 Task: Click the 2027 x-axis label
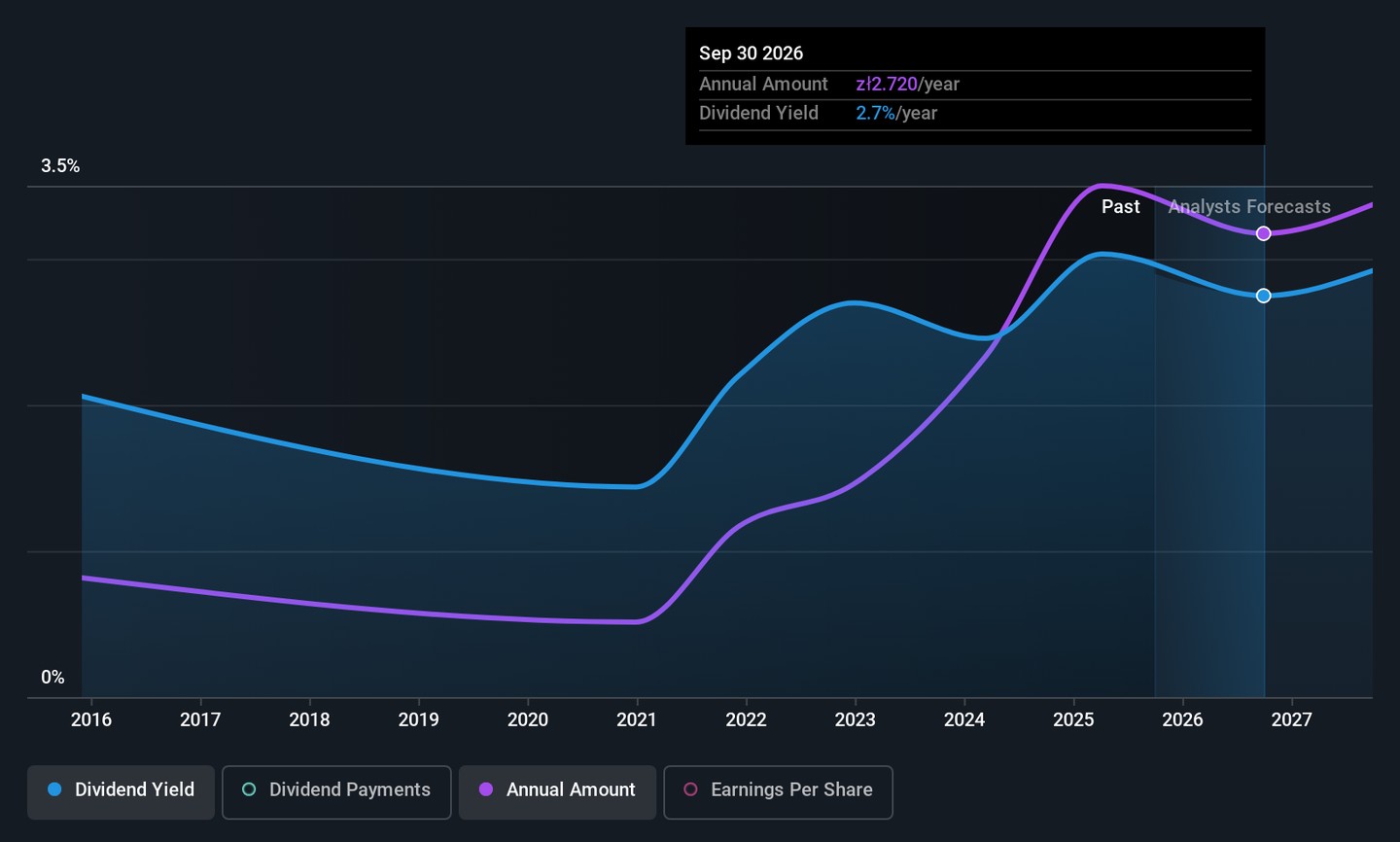tap(1291, 719)
